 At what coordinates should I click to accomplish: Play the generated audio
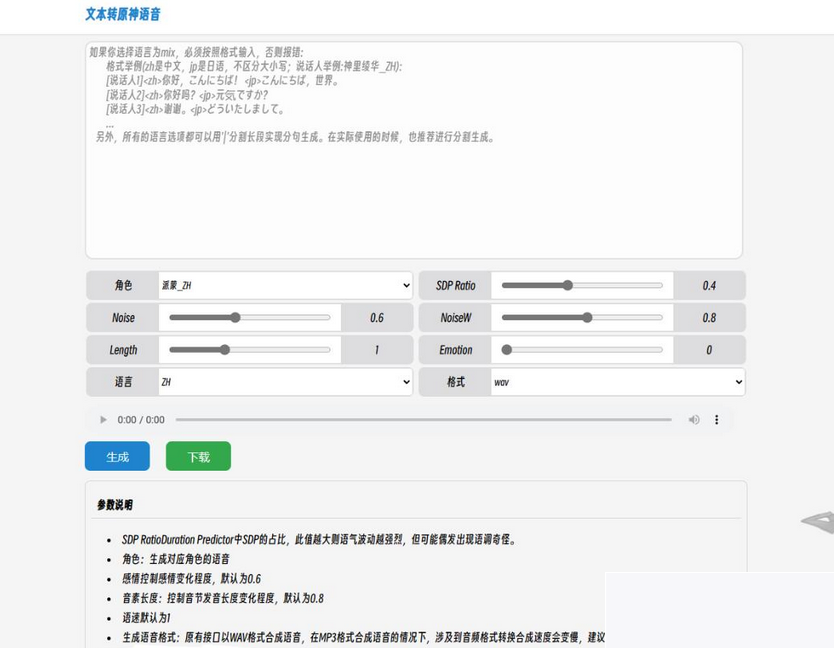pos(103,420)
